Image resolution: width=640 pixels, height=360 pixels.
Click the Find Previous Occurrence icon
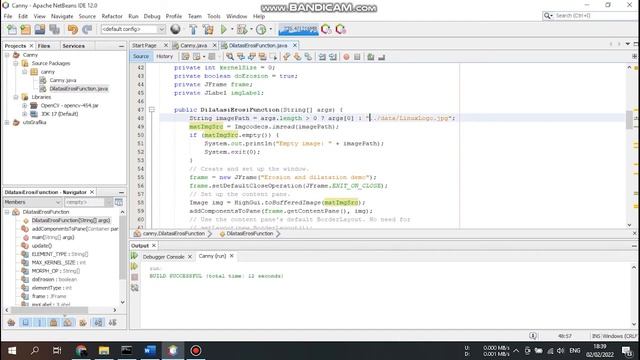(x=241, y=57)
